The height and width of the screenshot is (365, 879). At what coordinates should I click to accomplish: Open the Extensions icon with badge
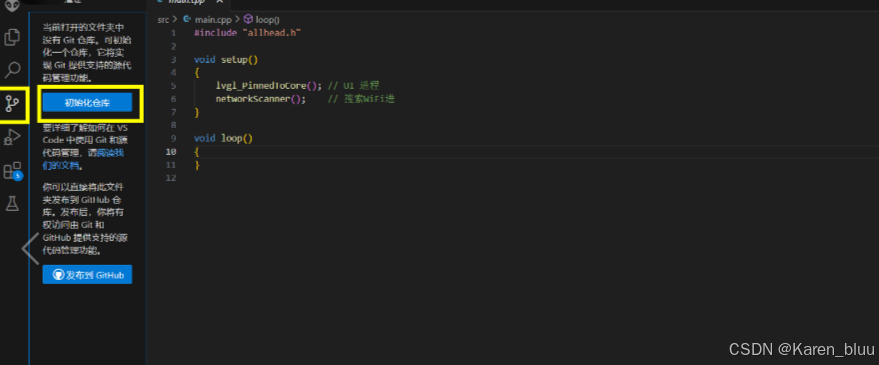[x=12, y=170]
